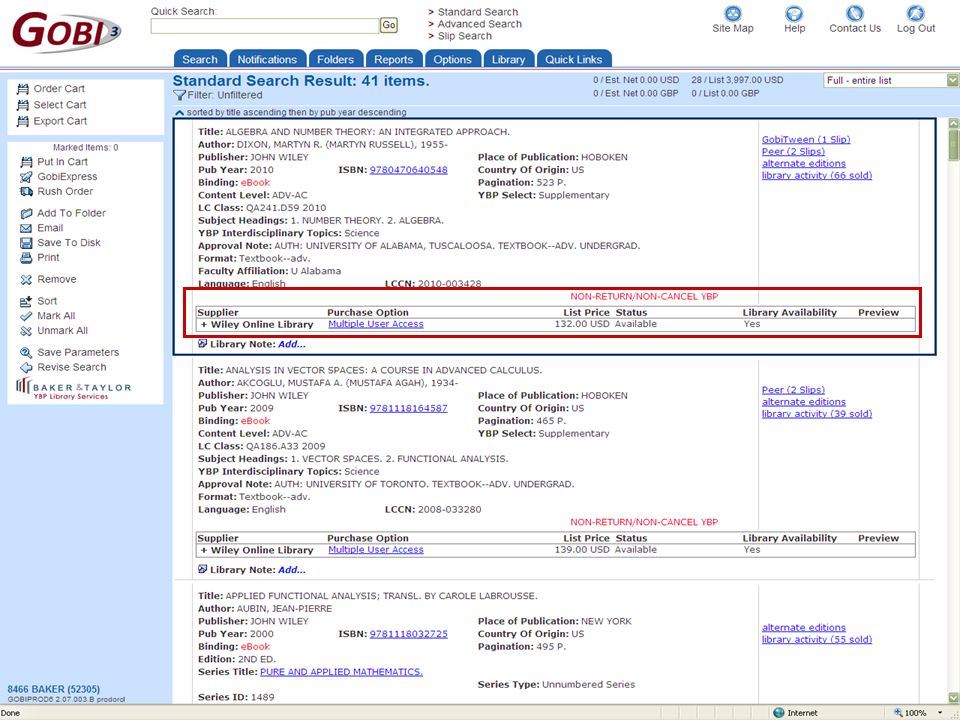Open ISBN 9781118164587 link

(x=408, y=408)
